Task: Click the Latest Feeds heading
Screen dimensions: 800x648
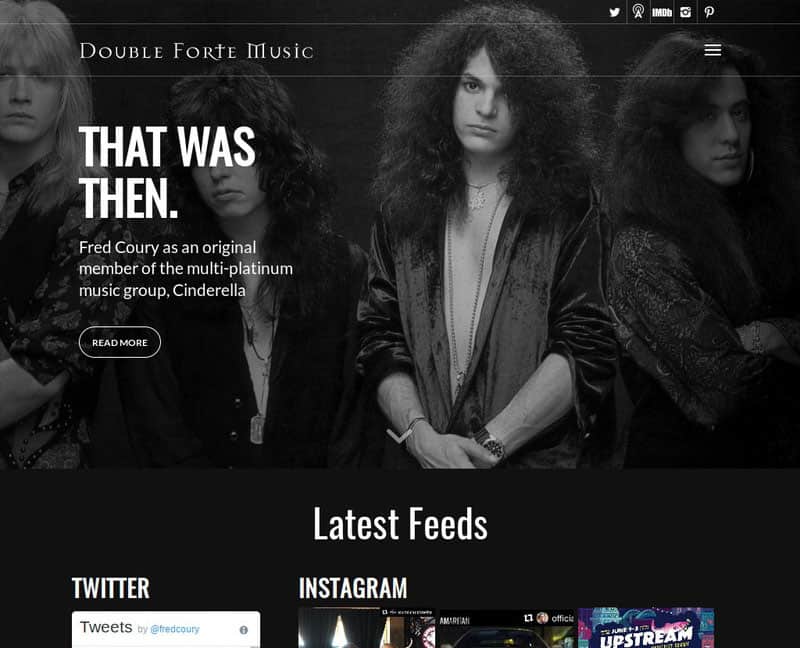Action: 400,524
